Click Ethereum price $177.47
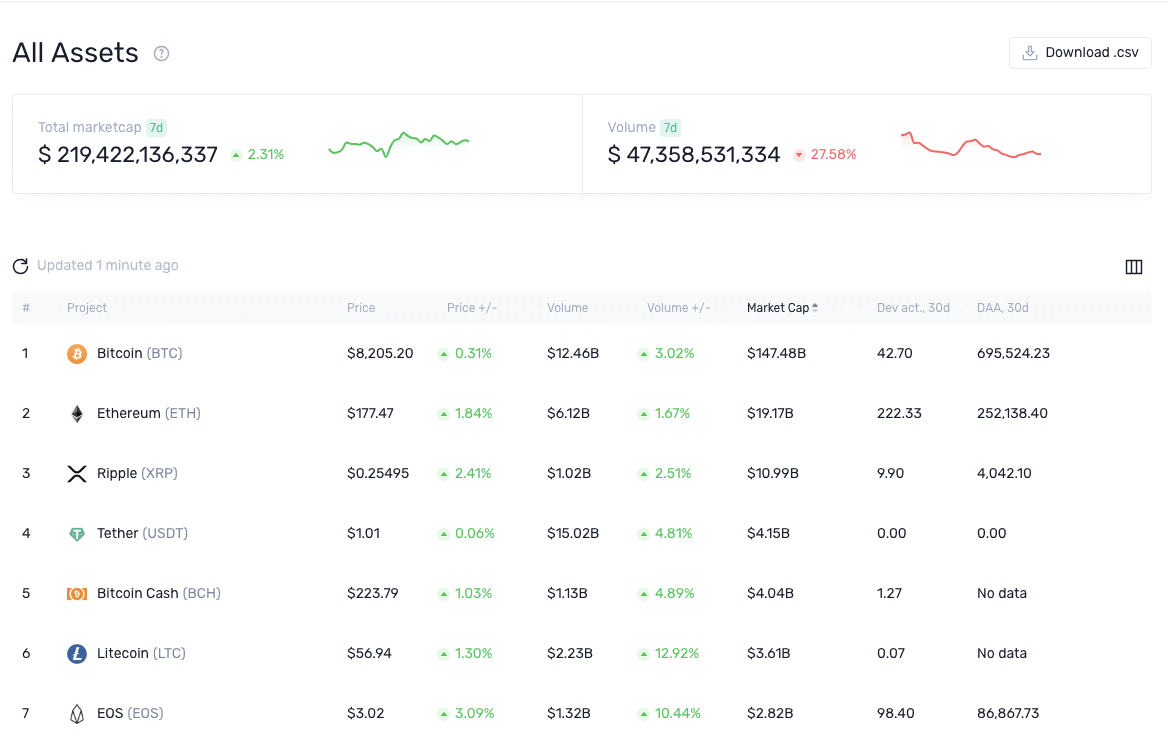Screen dimensions: 1168x746 click(370, 414)
